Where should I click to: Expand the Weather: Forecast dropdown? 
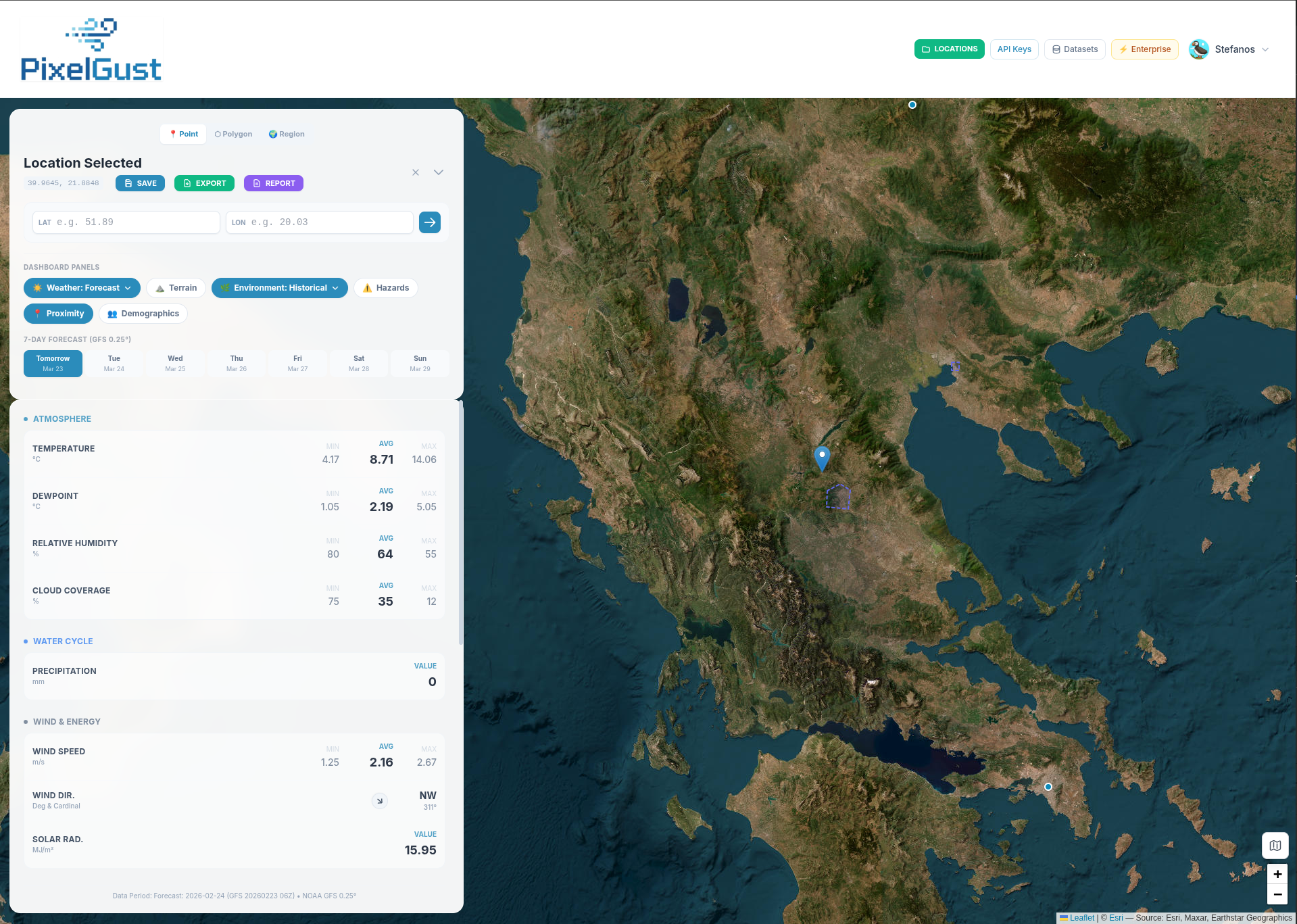130,287
